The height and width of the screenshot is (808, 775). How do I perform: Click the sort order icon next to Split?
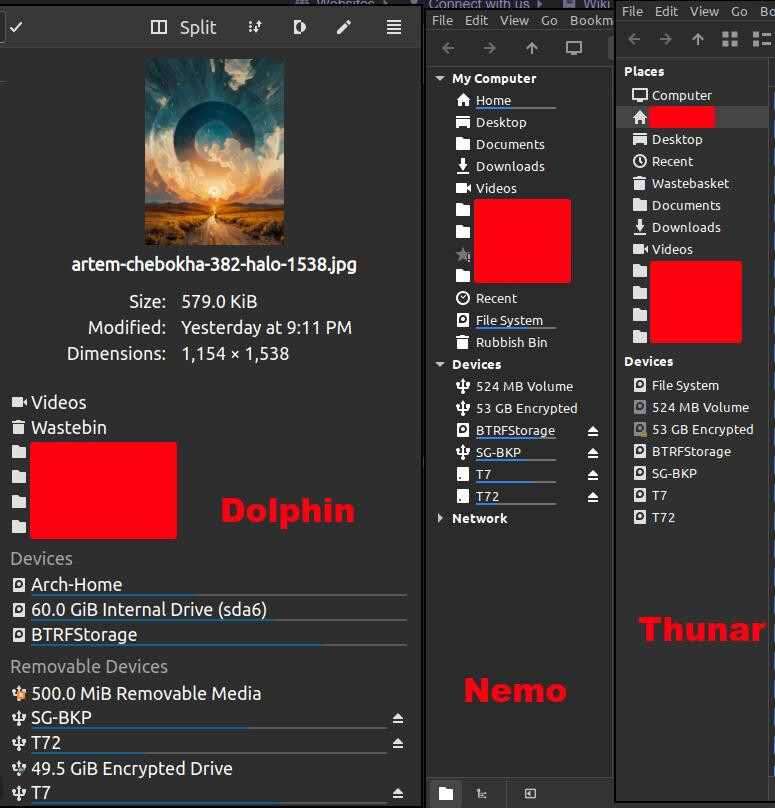coord(255,27)
